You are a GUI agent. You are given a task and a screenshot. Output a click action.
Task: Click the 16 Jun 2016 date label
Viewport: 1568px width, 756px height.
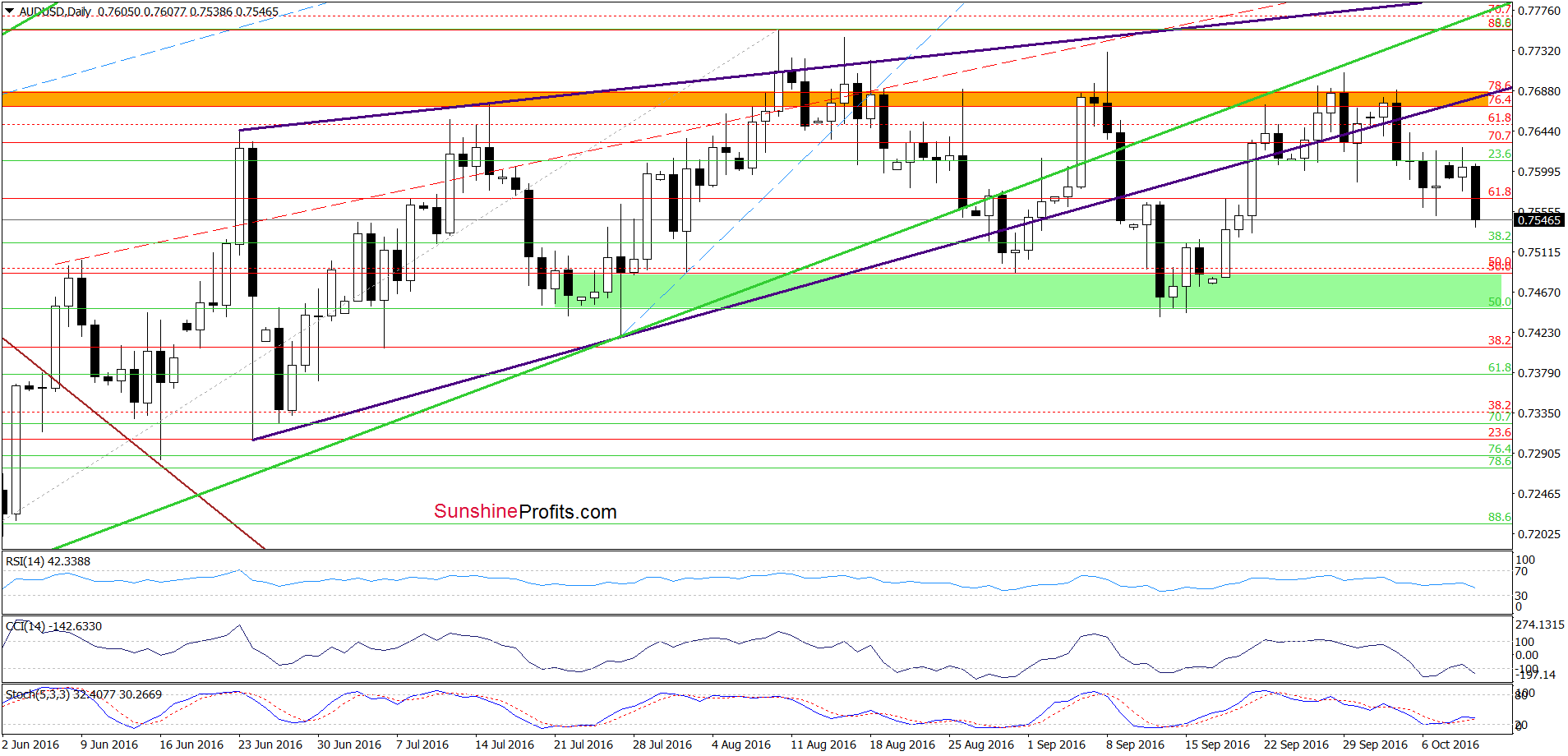point(191,744)
